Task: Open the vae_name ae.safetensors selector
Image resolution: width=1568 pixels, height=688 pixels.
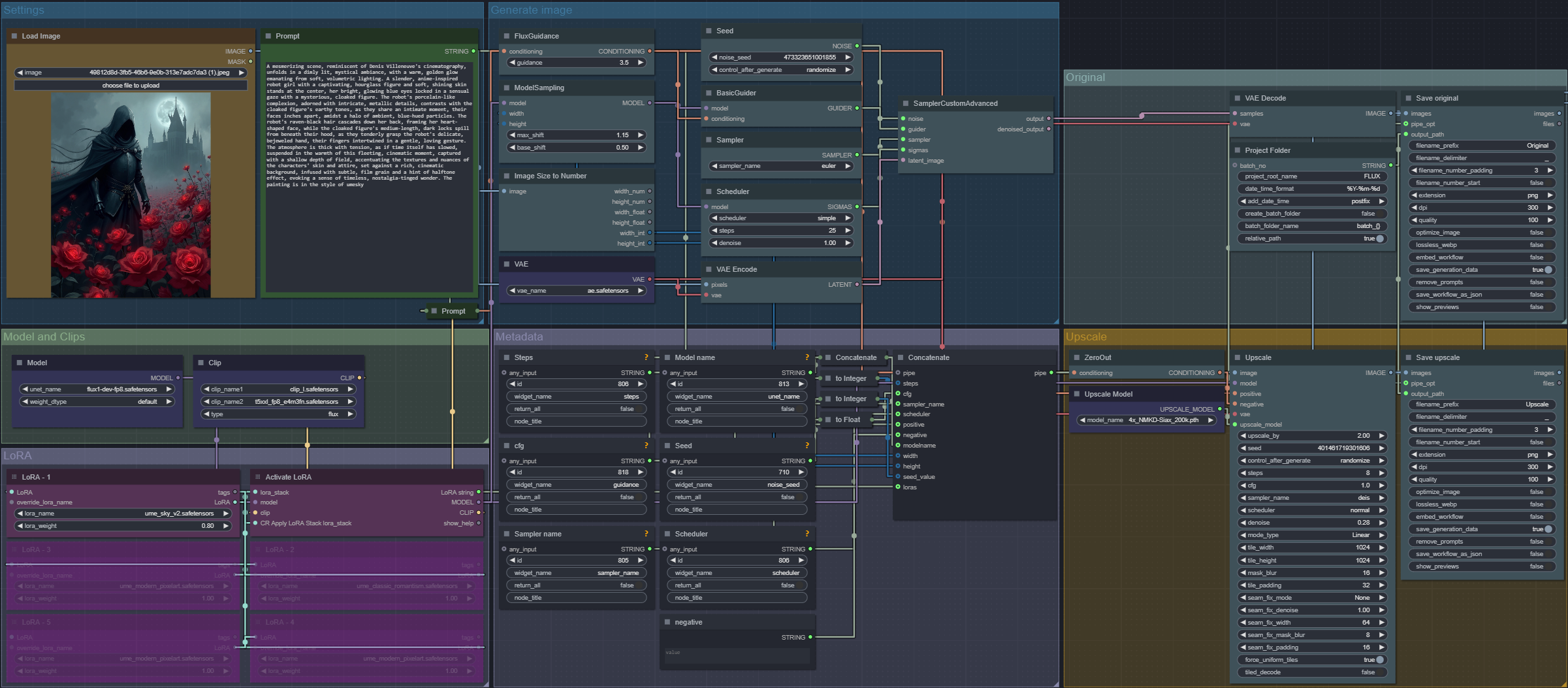Action: pos(576,291)
